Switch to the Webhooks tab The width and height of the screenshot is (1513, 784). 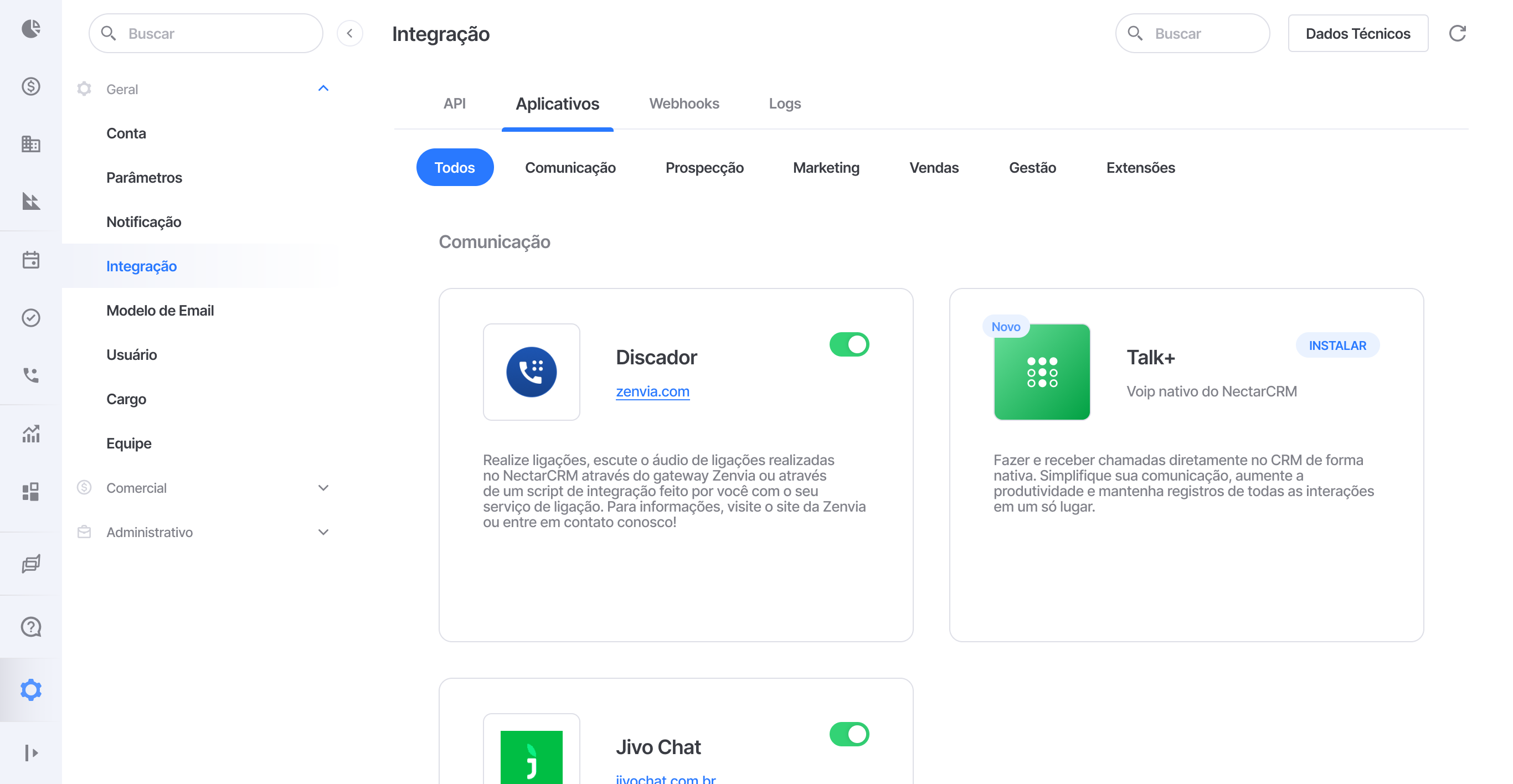tap(685, 104)
